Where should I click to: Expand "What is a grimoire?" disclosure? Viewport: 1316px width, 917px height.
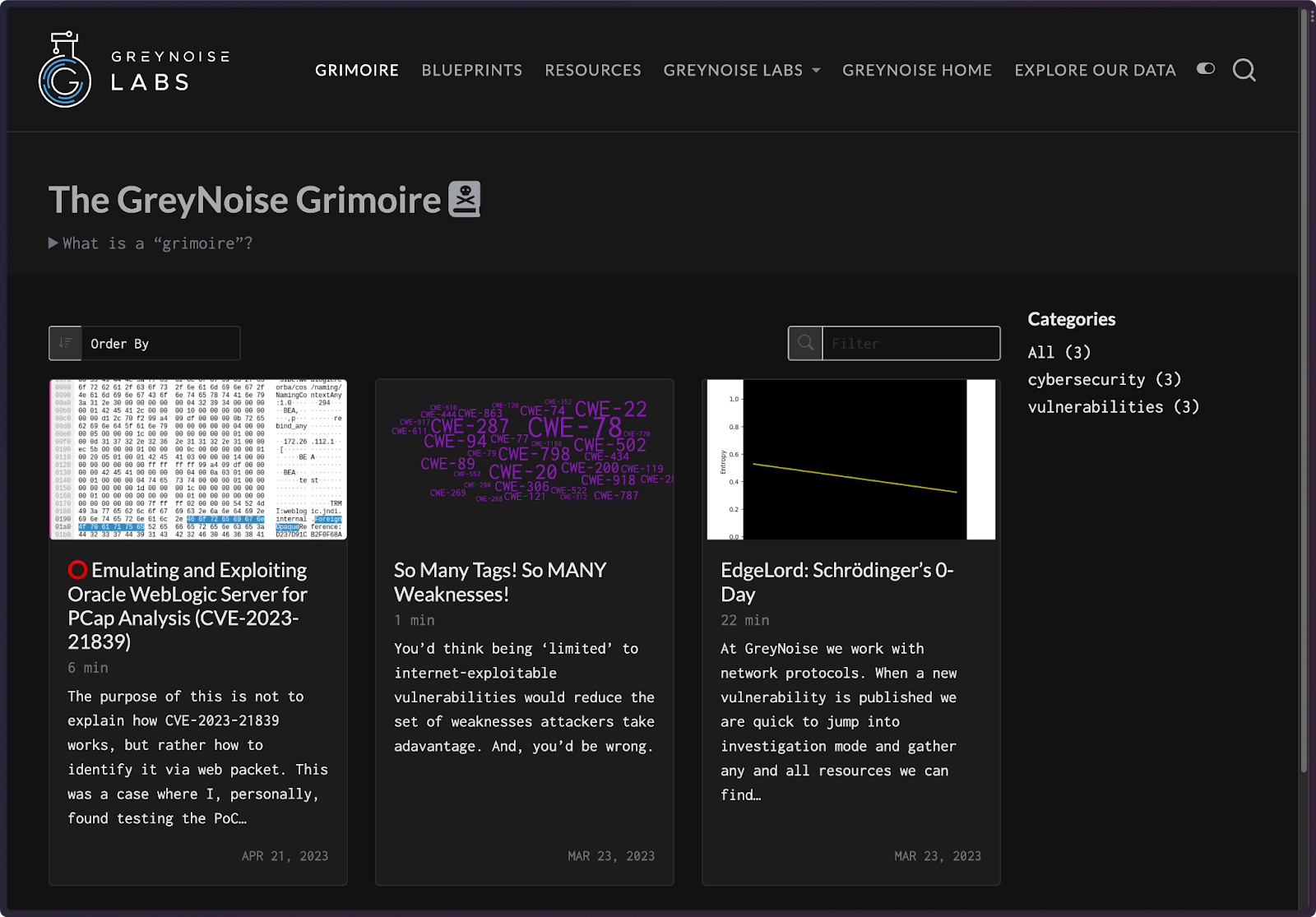(x=151, y=243)
